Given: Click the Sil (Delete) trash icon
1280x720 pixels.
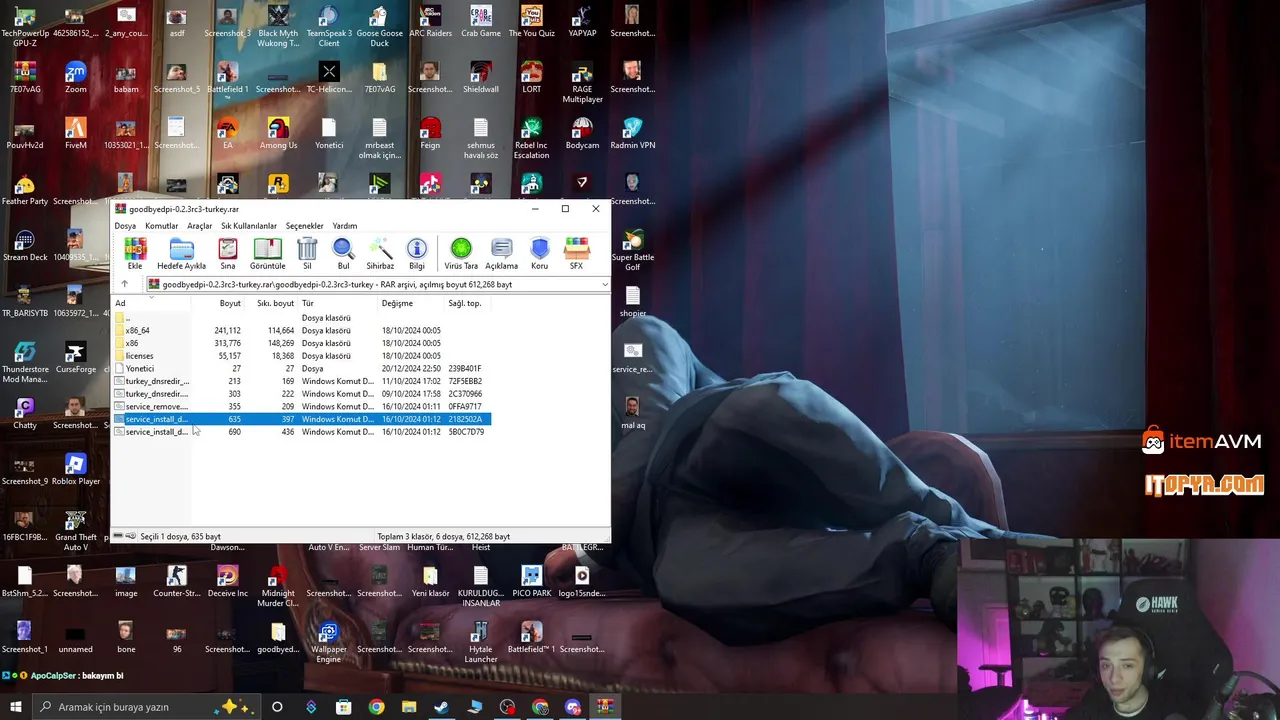Looking at the screenshot, I should pyautogui.click(x=307, y=254).
